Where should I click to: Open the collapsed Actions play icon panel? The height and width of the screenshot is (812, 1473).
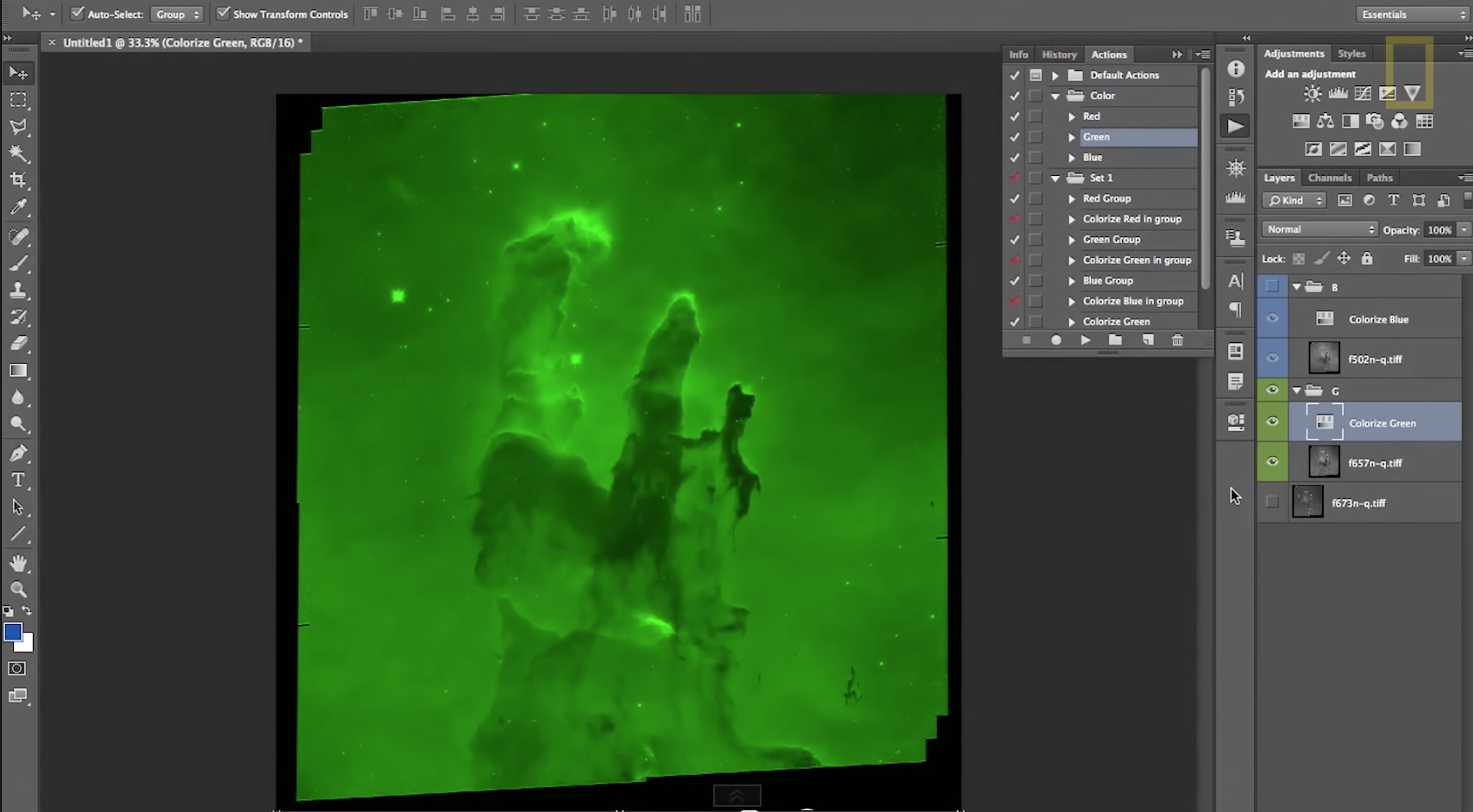(1236, 126)
